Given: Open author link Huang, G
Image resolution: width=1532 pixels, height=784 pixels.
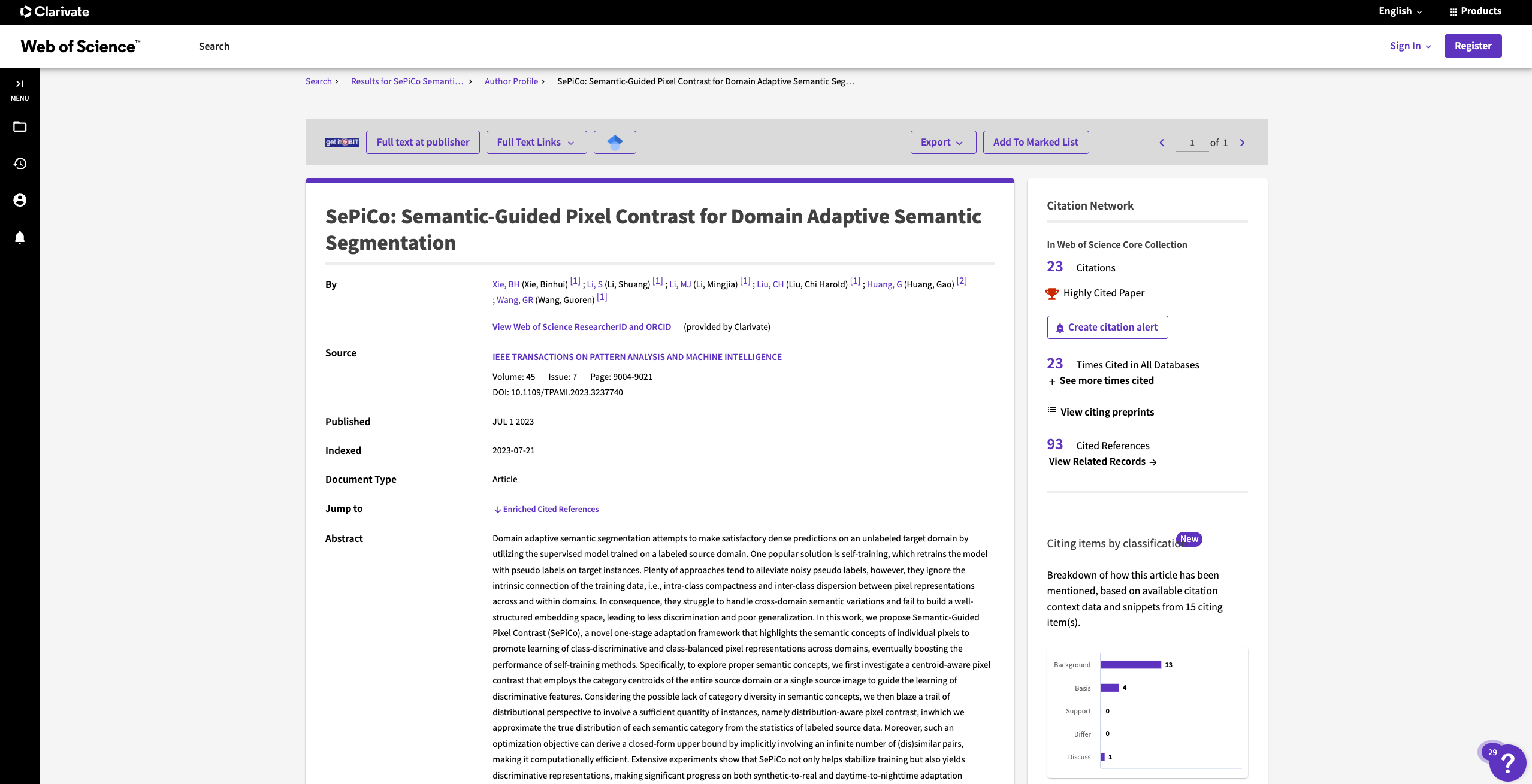Looking at the screenshot, I should coord(884,284).
